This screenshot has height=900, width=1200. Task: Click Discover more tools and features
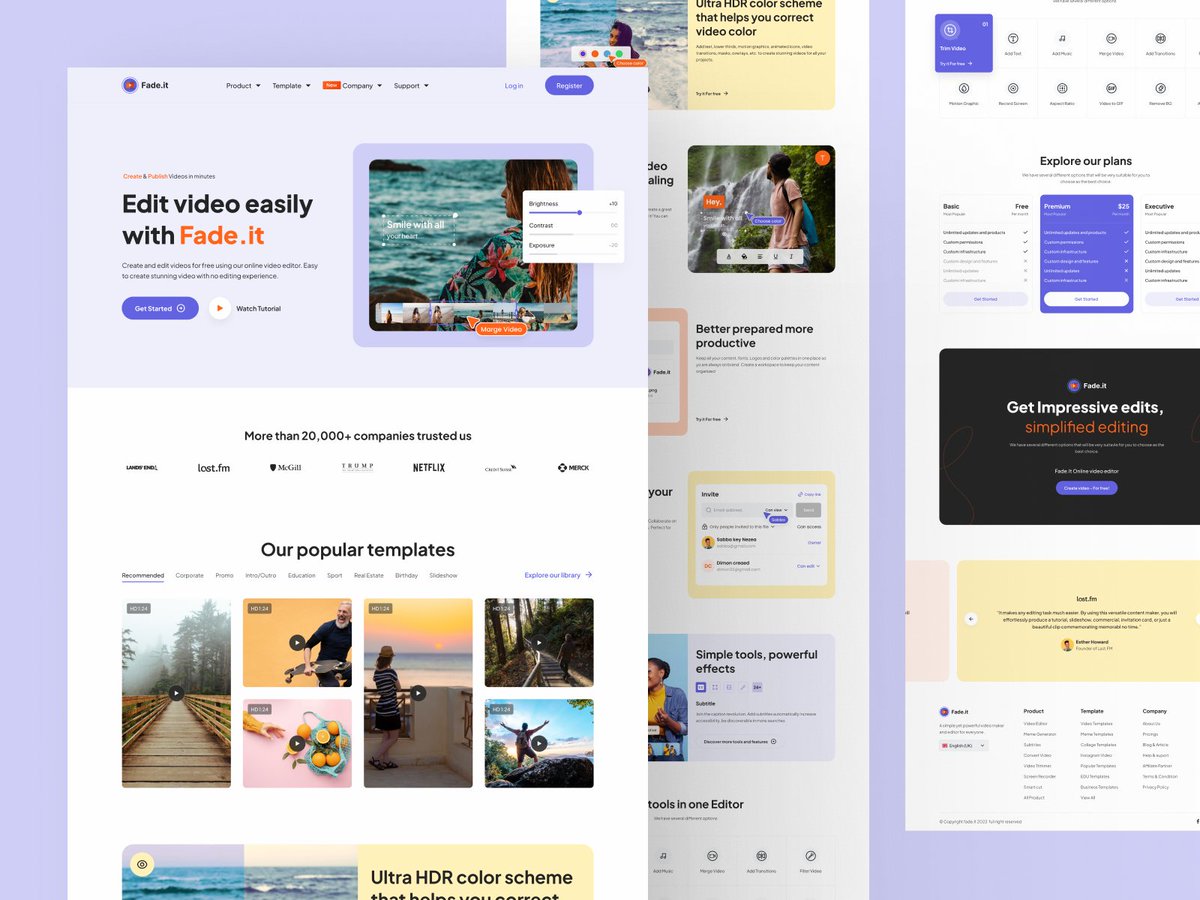pyautogui.click(x=740, y=741)
